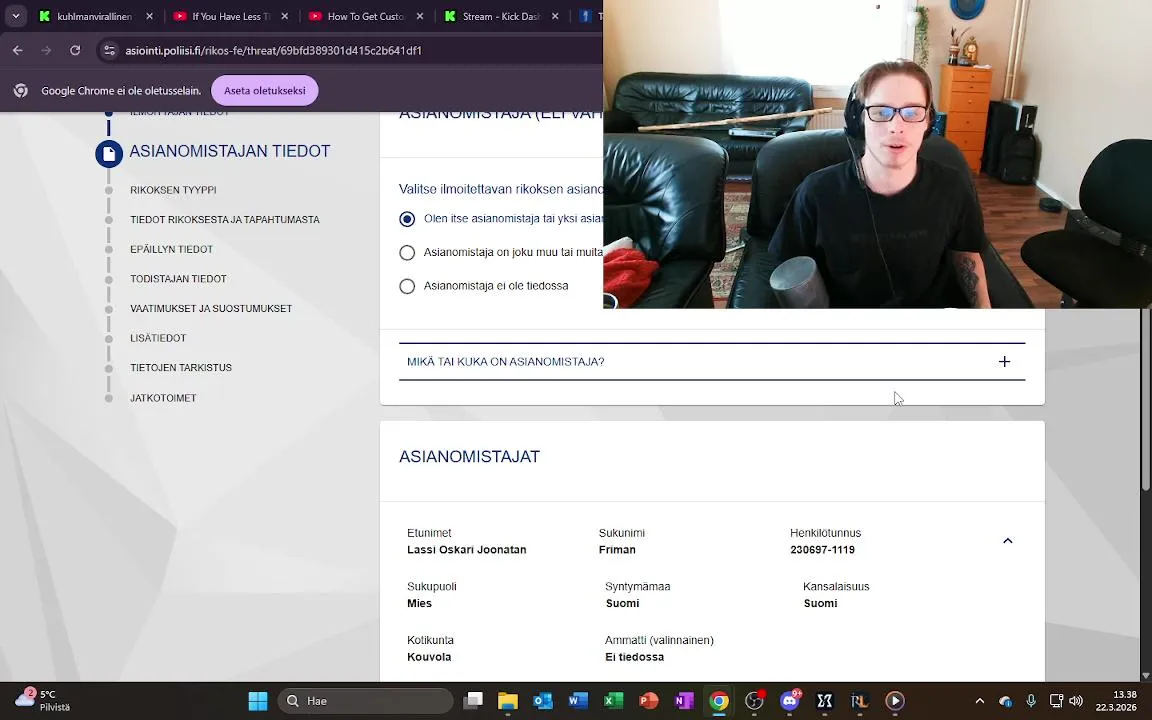This screenshot has height=720, width=1152.
Task: Launch Excel from the taskbar
Action: point(613,701)
